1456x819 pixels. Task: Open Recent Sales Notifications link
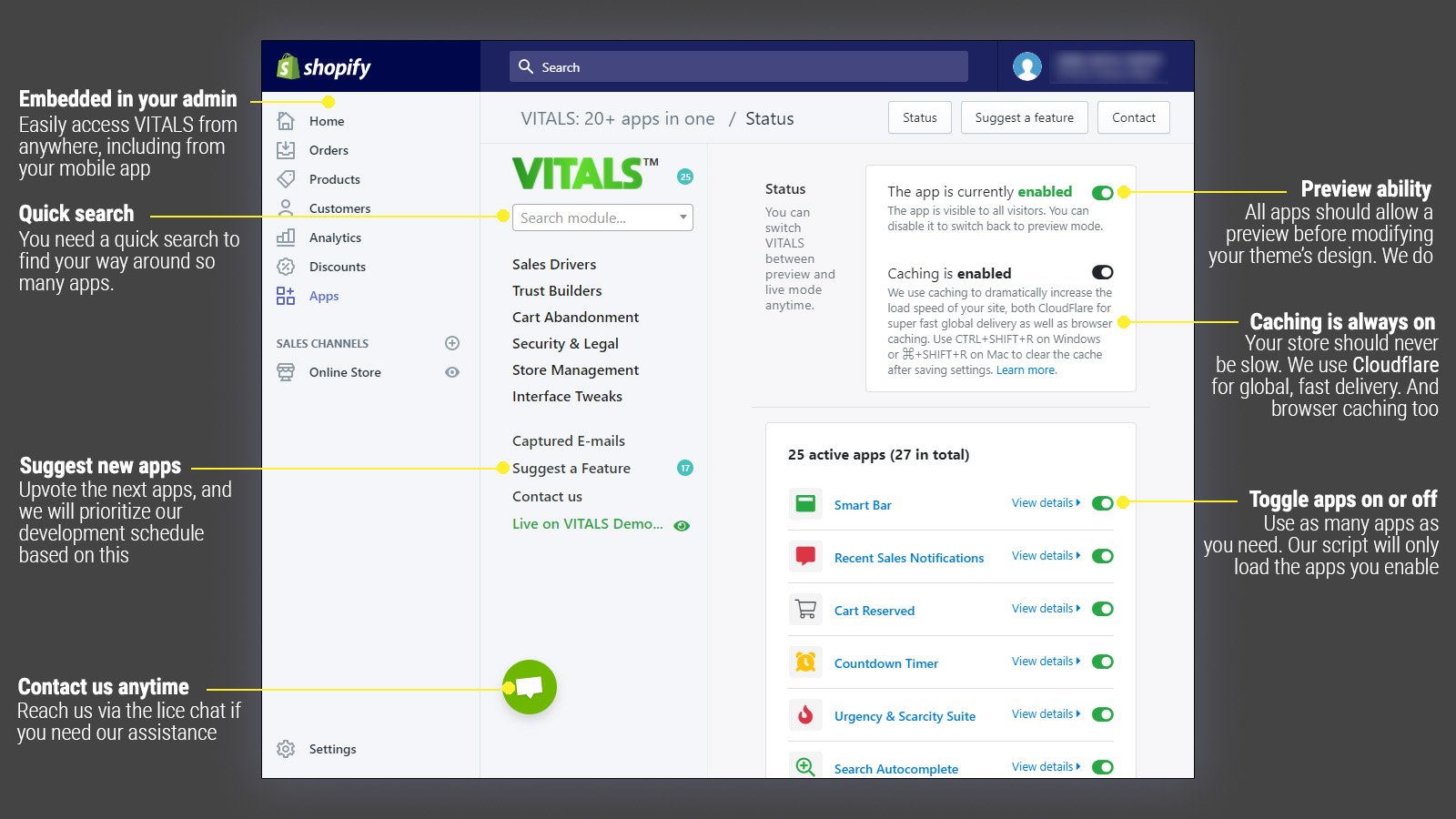(x=909, y=558)
